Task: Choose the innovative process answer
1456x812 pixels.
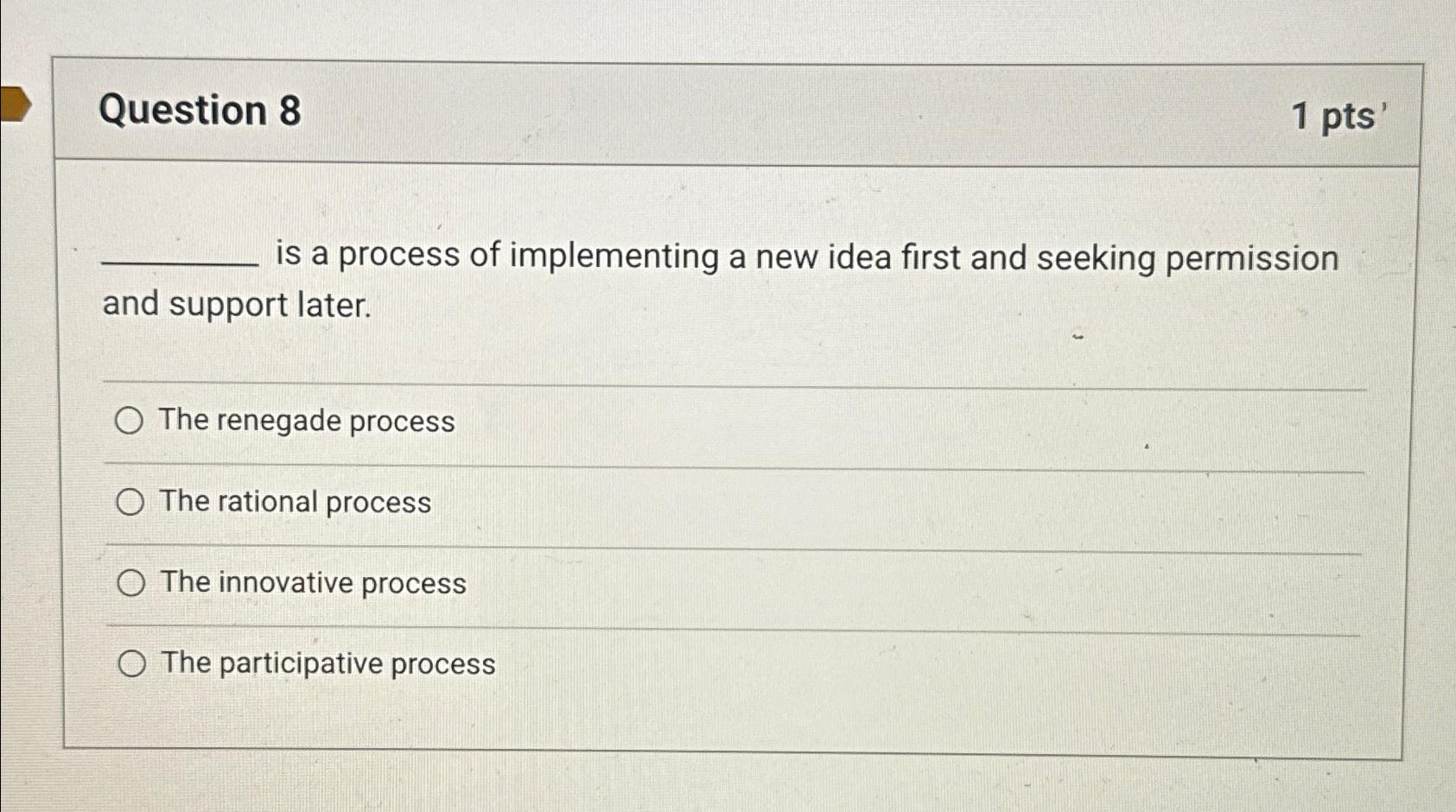Action: pos(130,583)
